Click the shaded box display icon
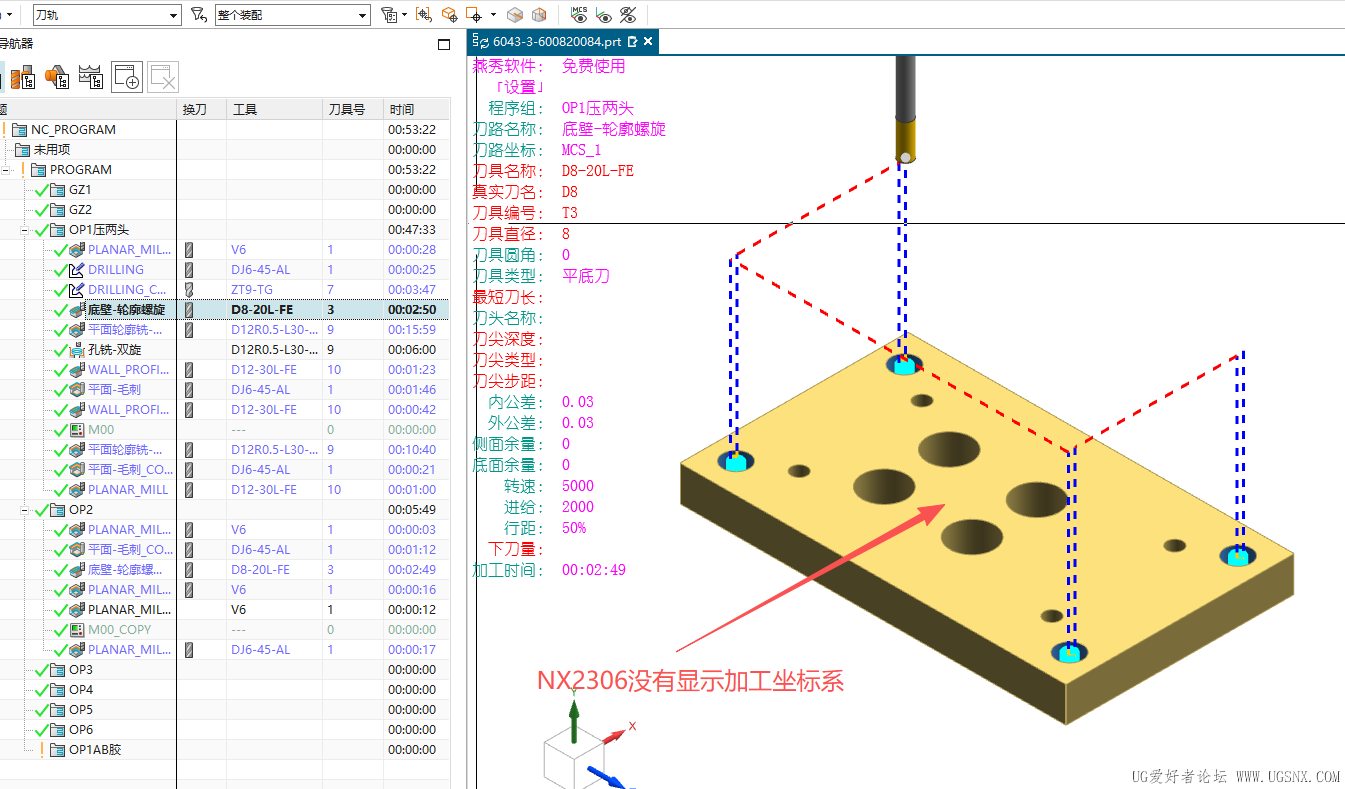This screenshot has height=789, width=1345. [515, 15]
